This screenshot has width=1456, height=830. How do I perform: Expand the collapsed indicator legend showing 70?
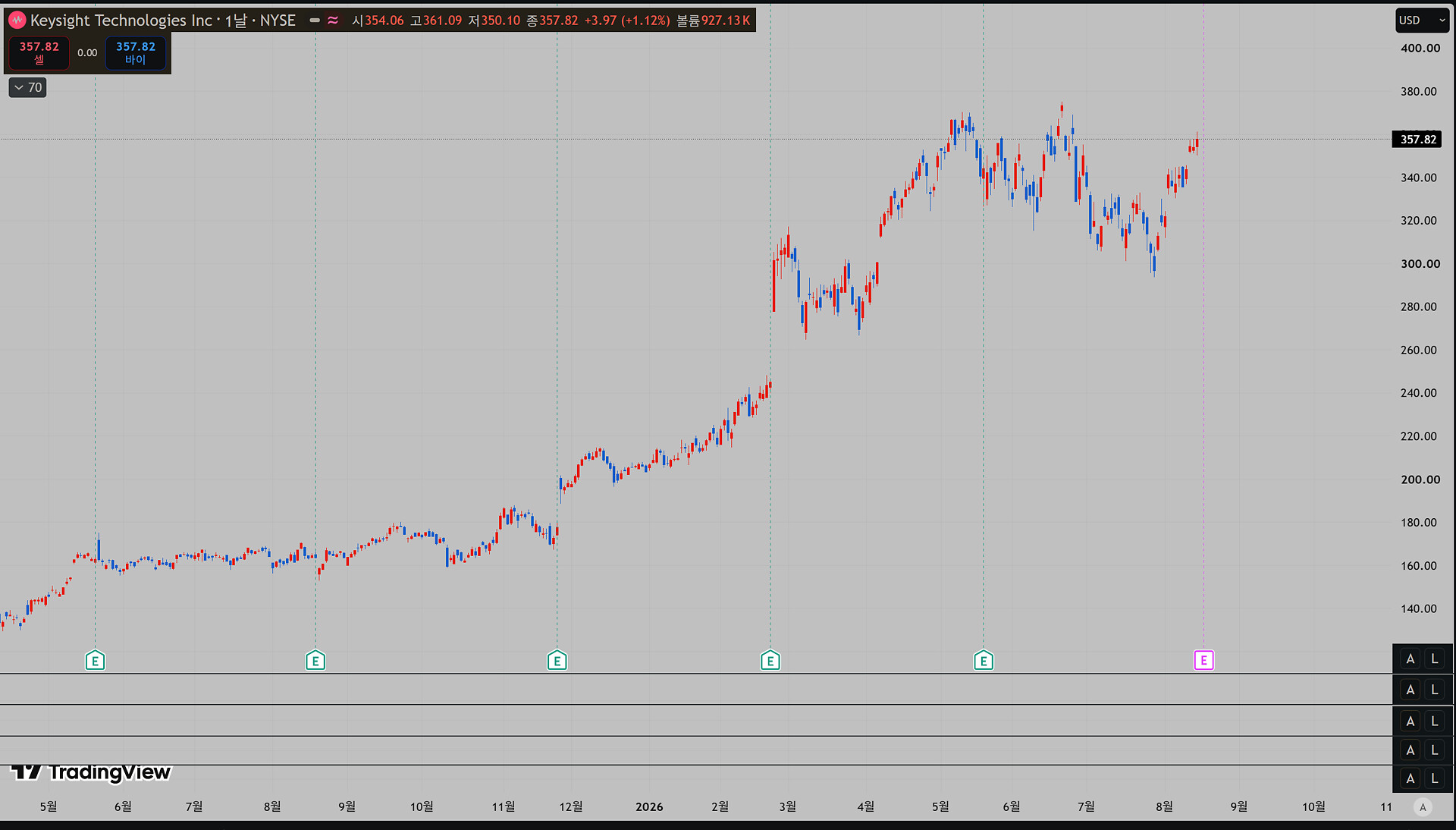coord(28,88)
